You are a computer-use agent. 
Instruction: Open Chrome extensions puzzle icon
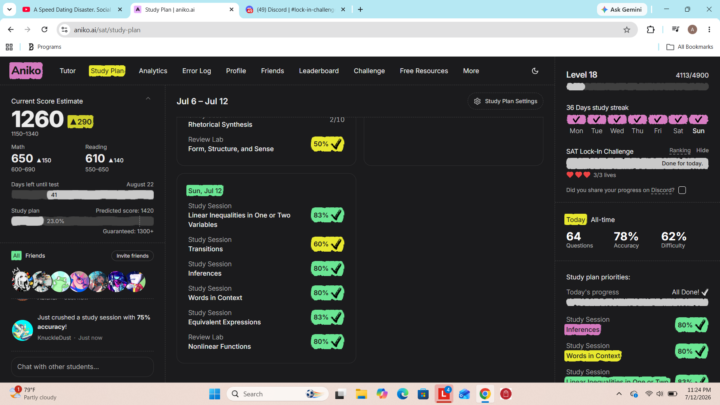pos(650,30)
